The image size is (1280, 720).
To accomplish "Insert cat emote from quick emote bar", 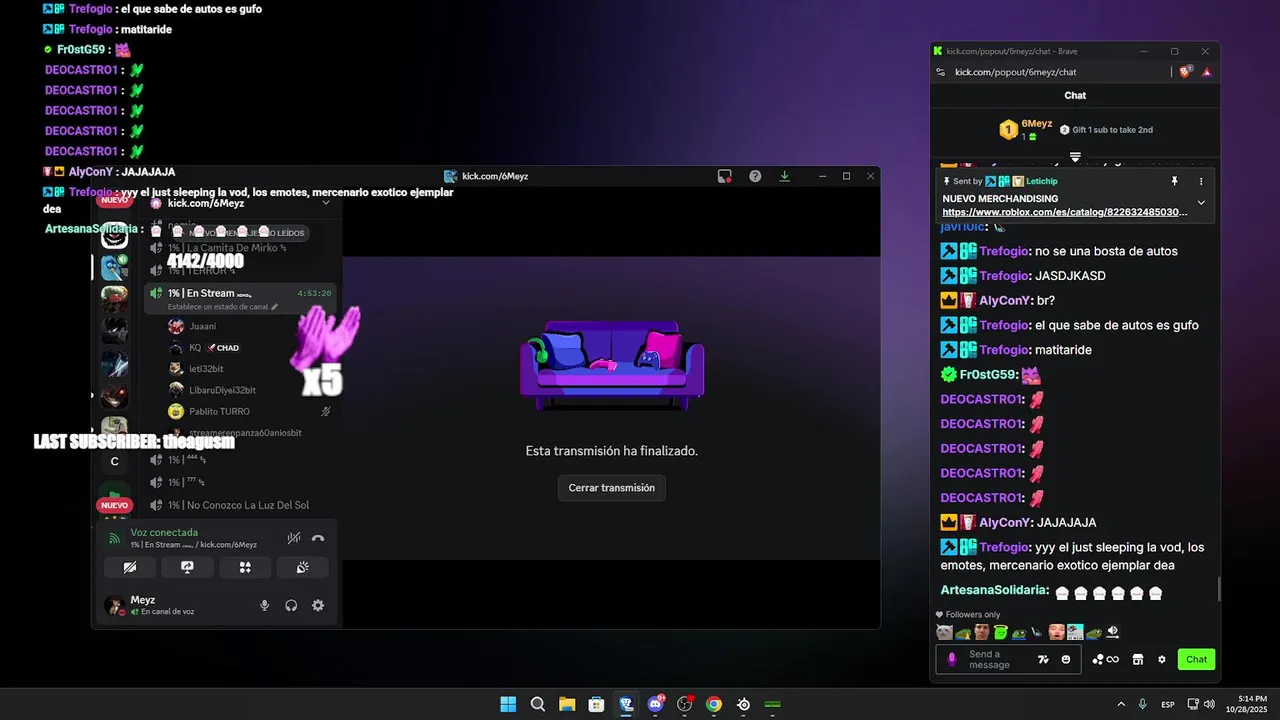I will click(944, 632).
